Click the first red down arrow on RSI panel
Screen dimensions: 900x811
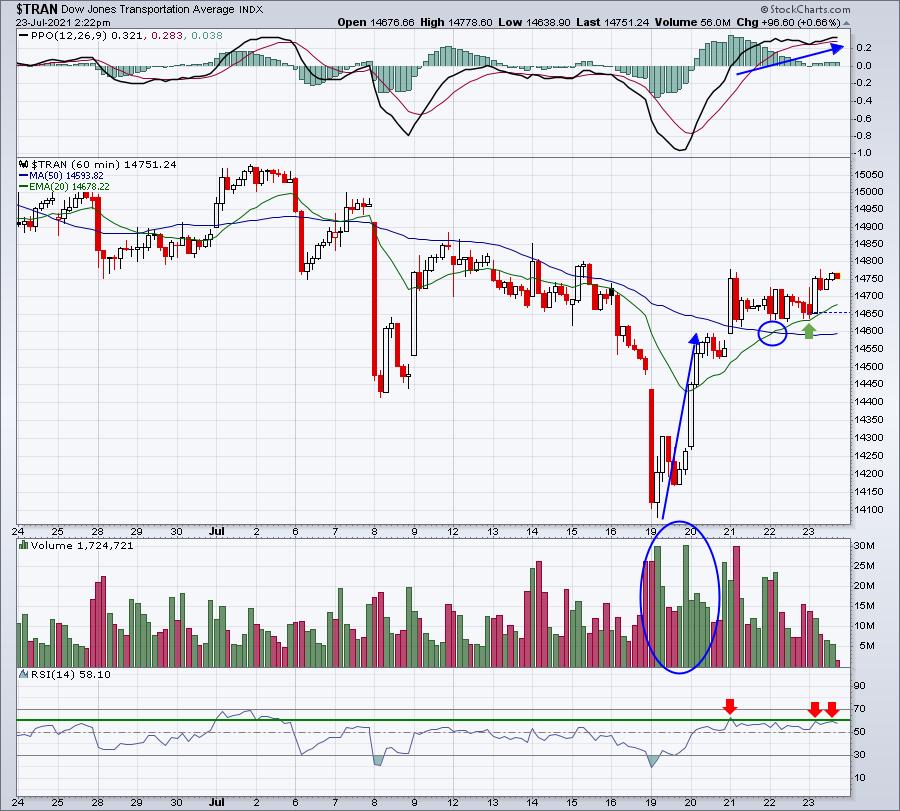click(x=730, y=707)
